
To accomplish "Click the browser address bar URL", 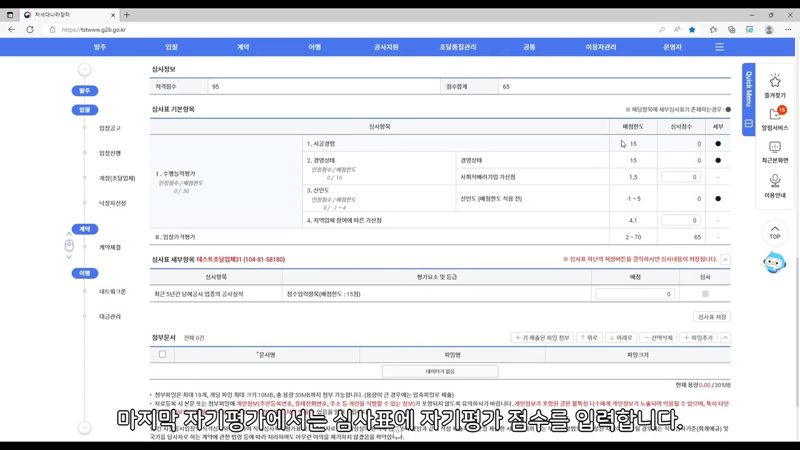I will 93,30.
